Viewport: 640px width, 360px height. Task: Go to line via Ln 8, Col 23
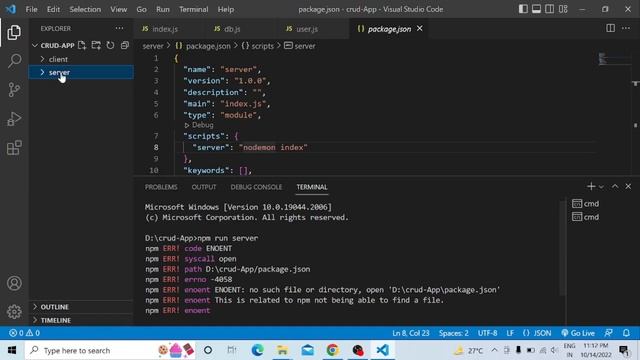[x=411, y=333]
